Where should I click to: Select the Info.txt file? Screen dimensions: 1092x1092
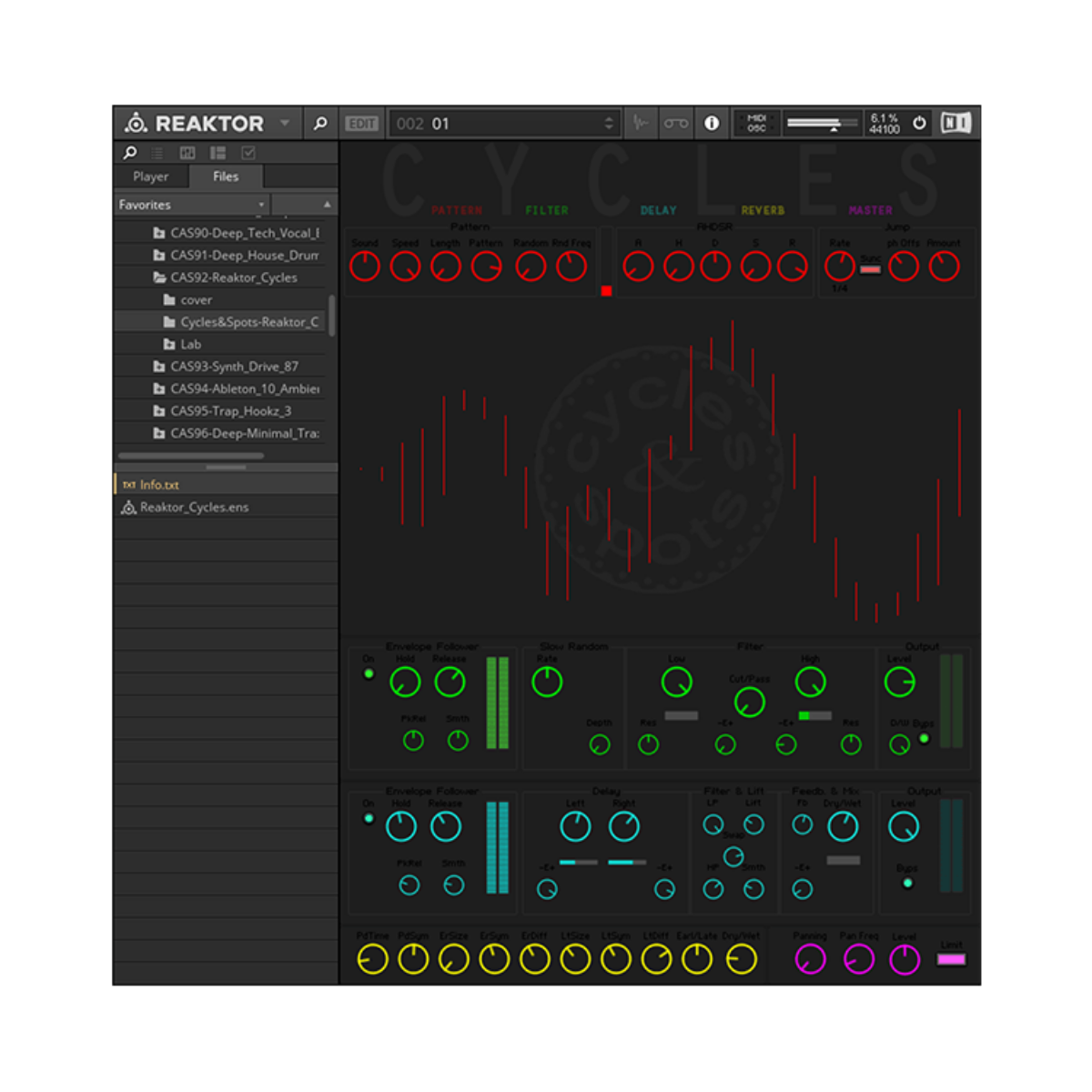[226, 484]
